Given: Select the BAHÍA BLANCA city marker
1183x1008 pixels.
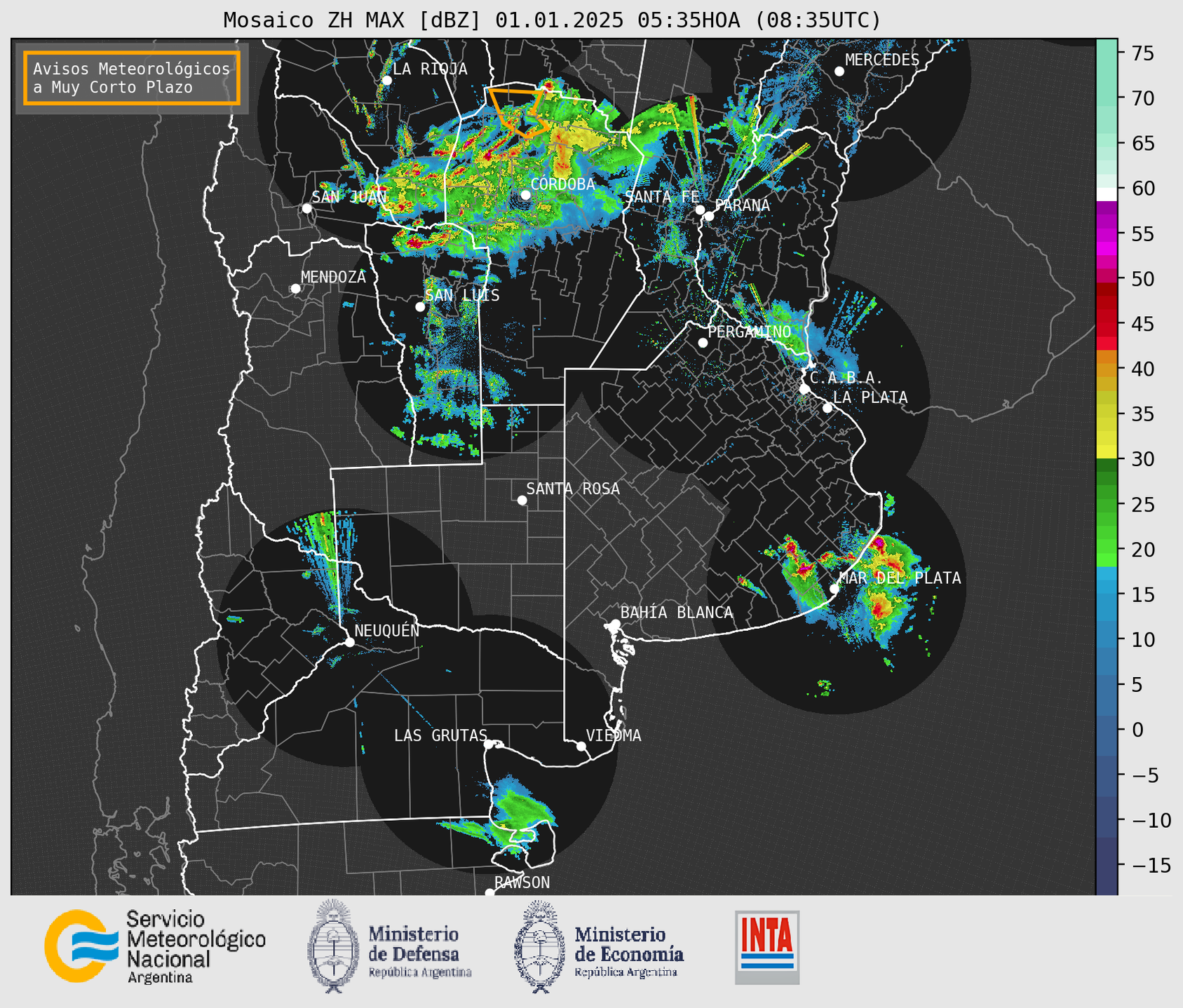Looking at the screenshot, I should (615, 624).
